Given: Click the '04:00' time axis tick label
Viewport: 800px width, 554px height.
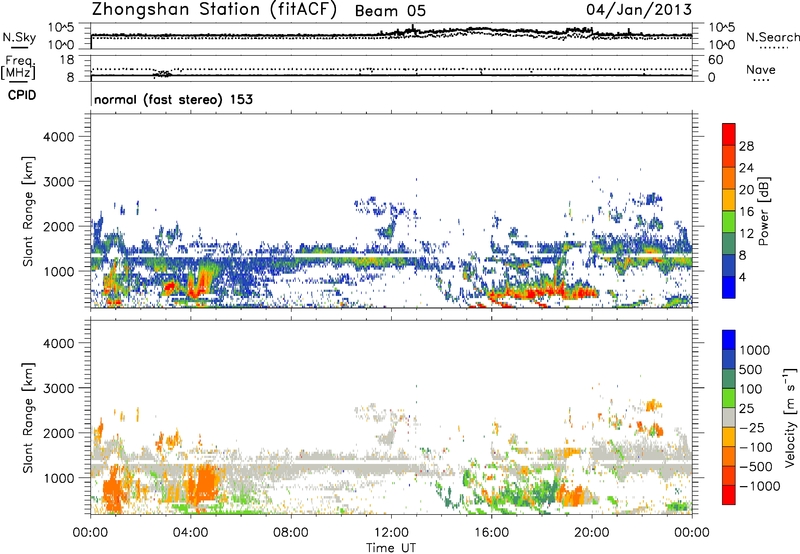Looking at the screenshot, I should tap(191, 533).
